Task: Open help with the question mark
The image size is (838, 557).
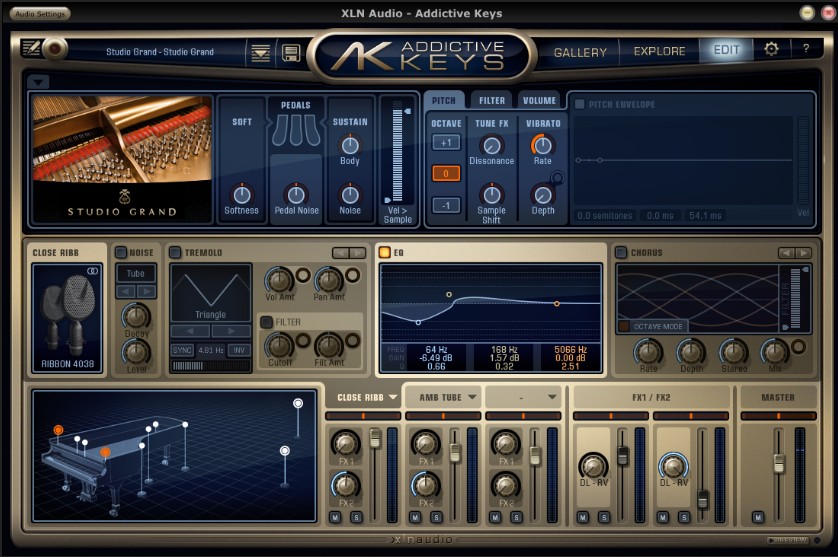Action: coord(805,49)
